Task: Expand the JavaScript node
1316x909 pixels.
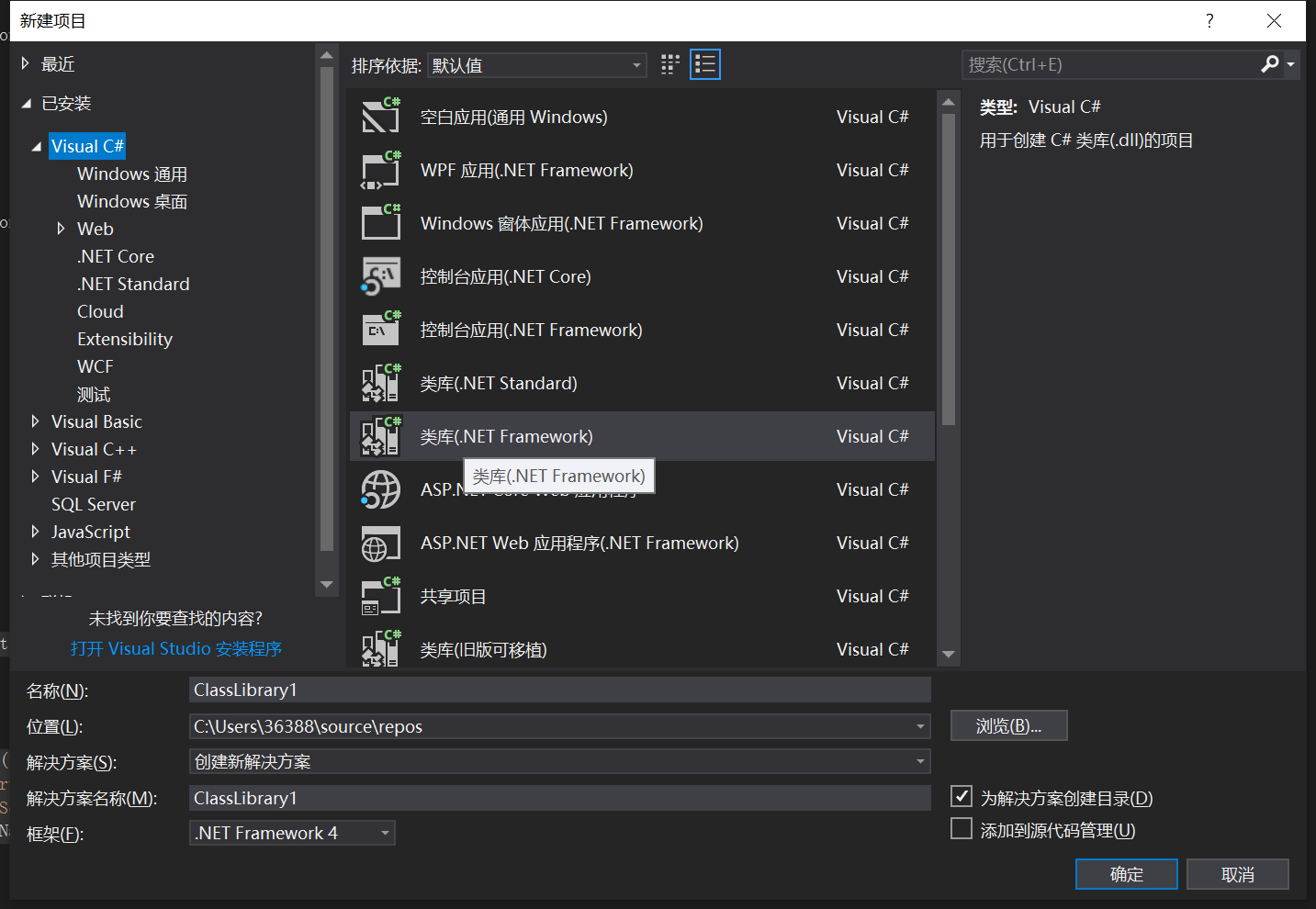Action: coord(35,532)
